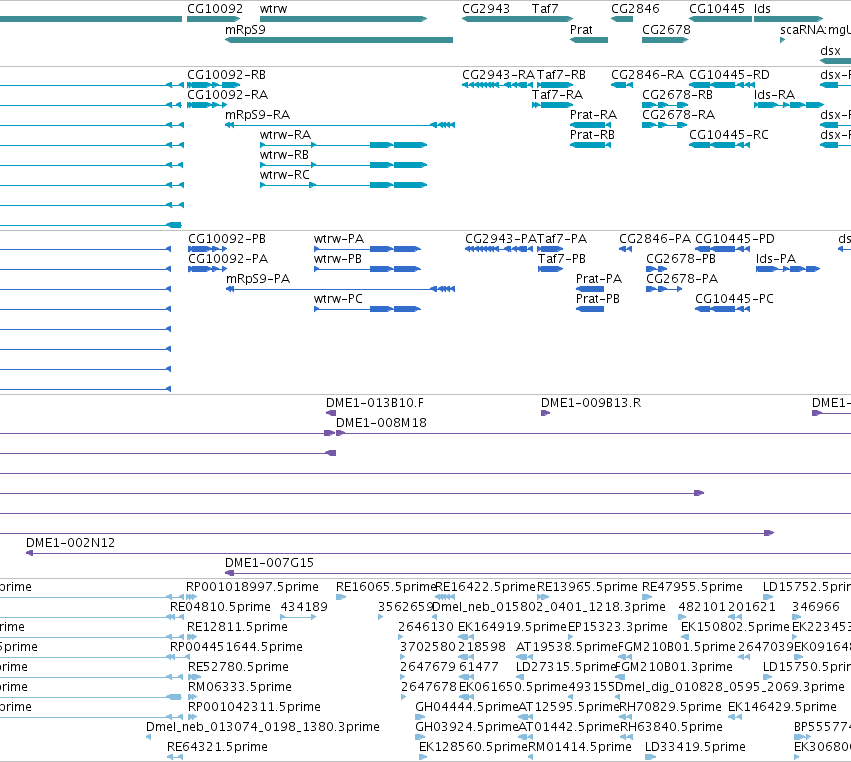This screenshot has width=851, height=762.
Task: Select transcript CG2678-RB
Action: (677, 95)
